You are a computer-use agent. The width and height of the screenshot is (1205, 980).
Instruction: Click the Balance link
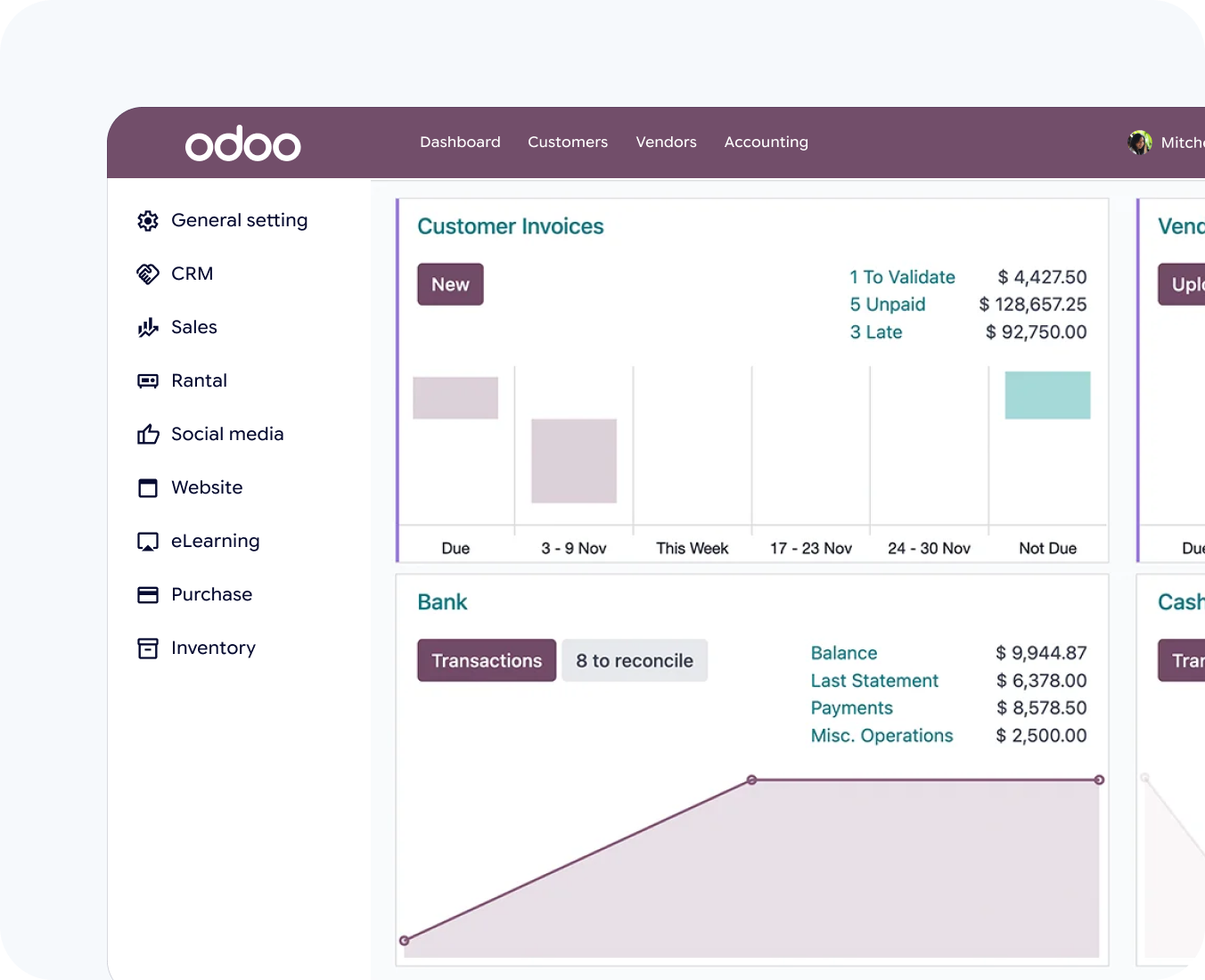pos(843,653)
